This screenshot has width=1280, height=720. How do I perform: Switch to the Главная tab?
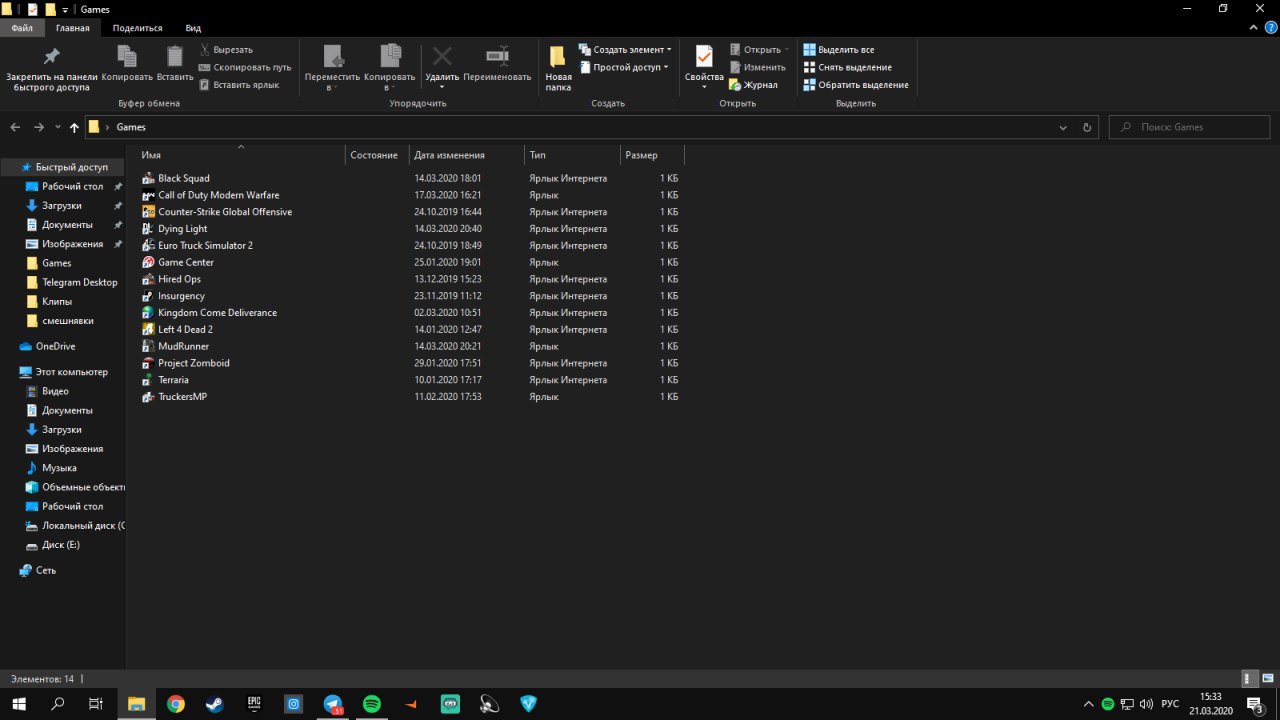pos(72,28)
